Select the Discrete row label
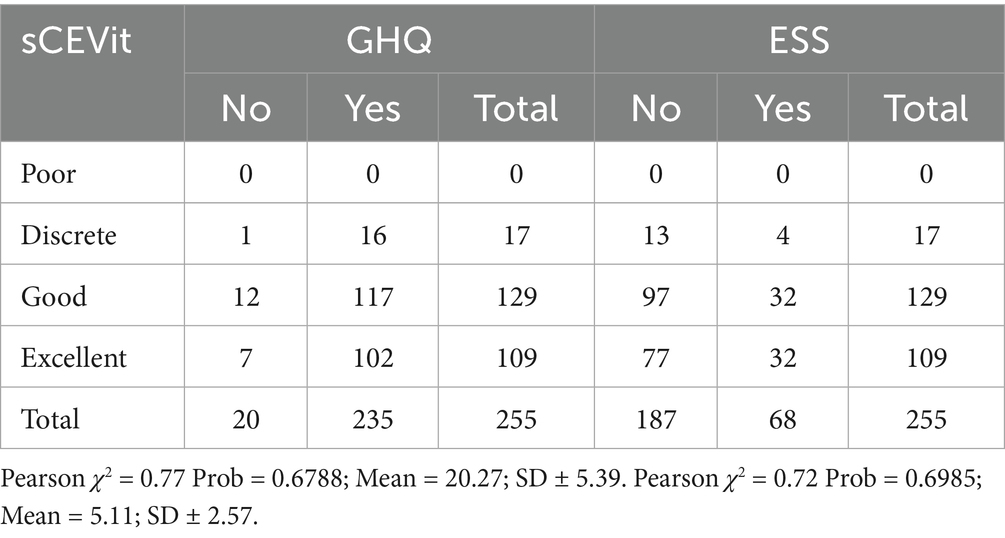 coord(69,235)
